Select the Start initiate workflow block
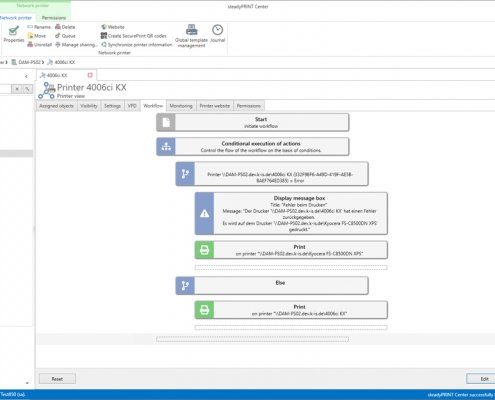The image size is (495, 400). point(253,122)
